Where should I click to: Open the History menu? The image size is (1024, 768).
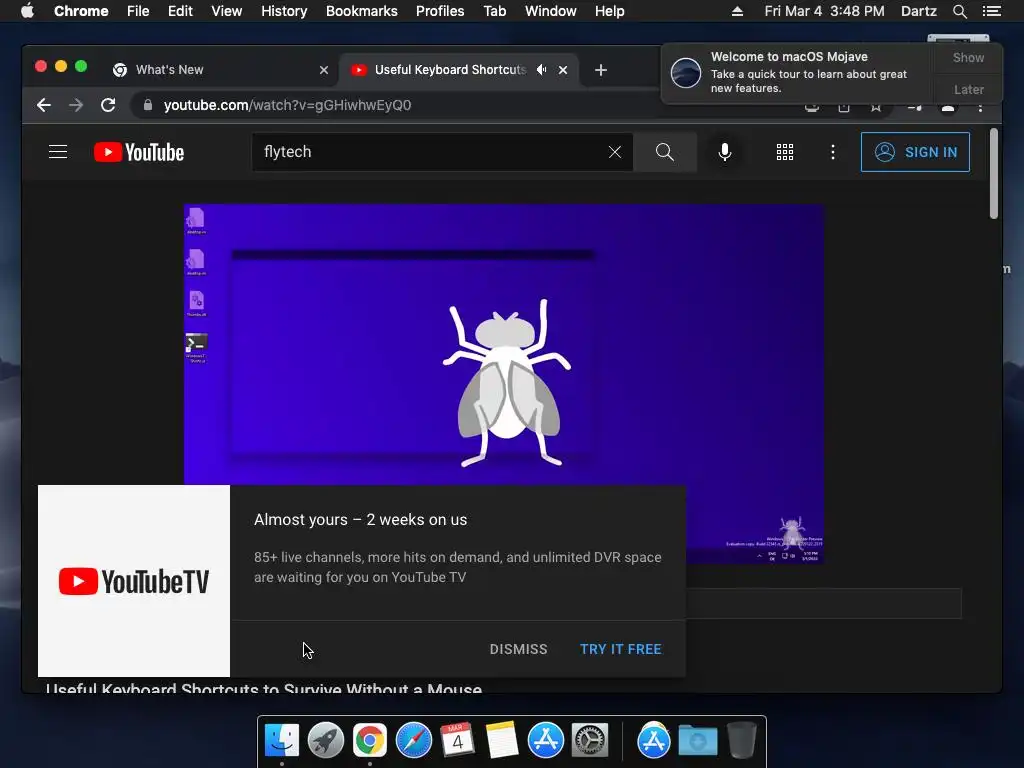click(284, 11)
